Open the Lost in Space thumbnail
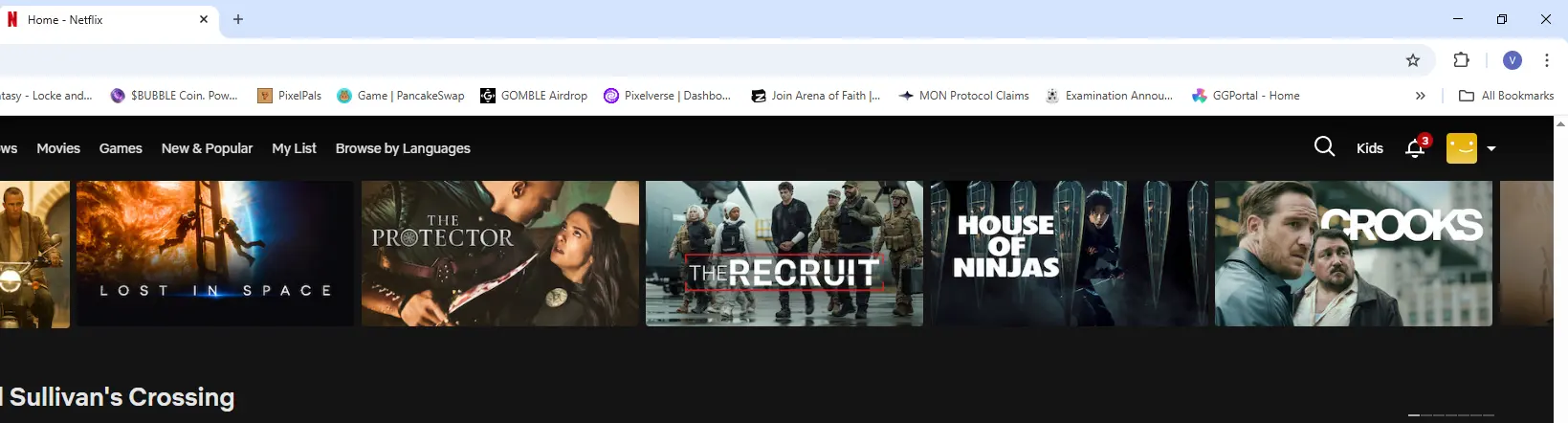1568x423 pixels. tap(215, 254)
